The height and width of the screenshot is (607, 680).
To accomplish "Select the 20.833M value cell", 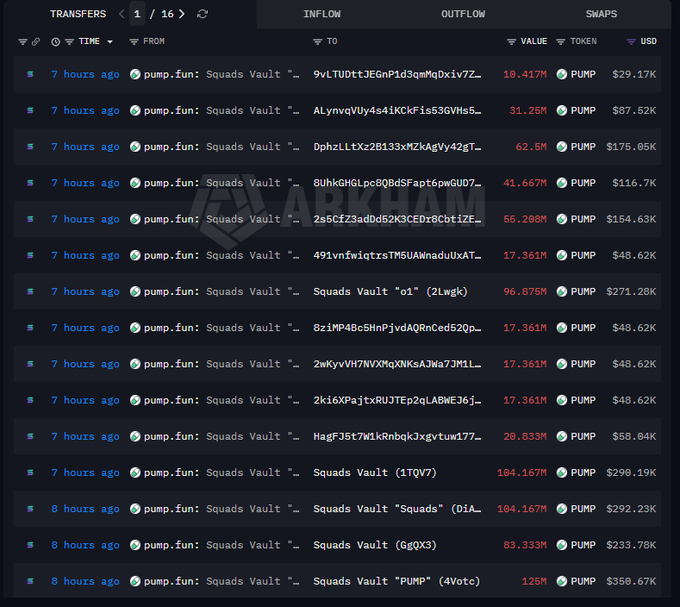I will click(525, 436).
